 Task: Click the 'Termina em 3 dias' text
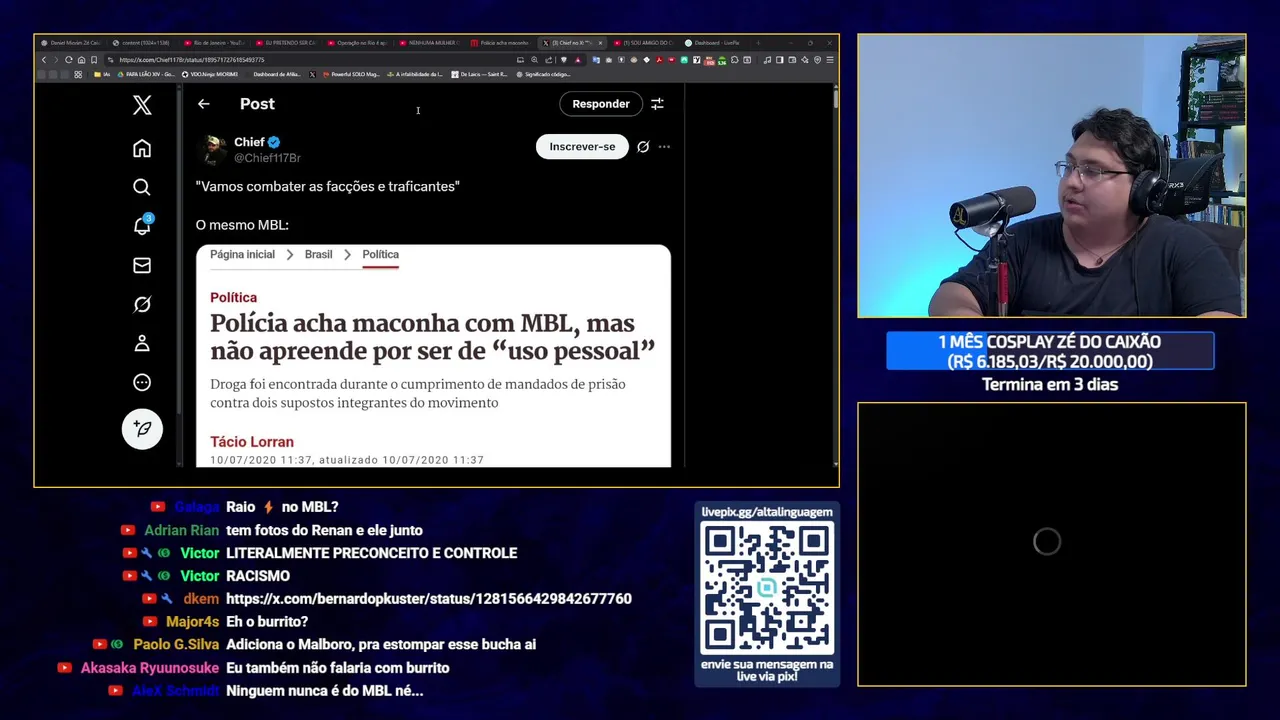[x=1050, y=384]
